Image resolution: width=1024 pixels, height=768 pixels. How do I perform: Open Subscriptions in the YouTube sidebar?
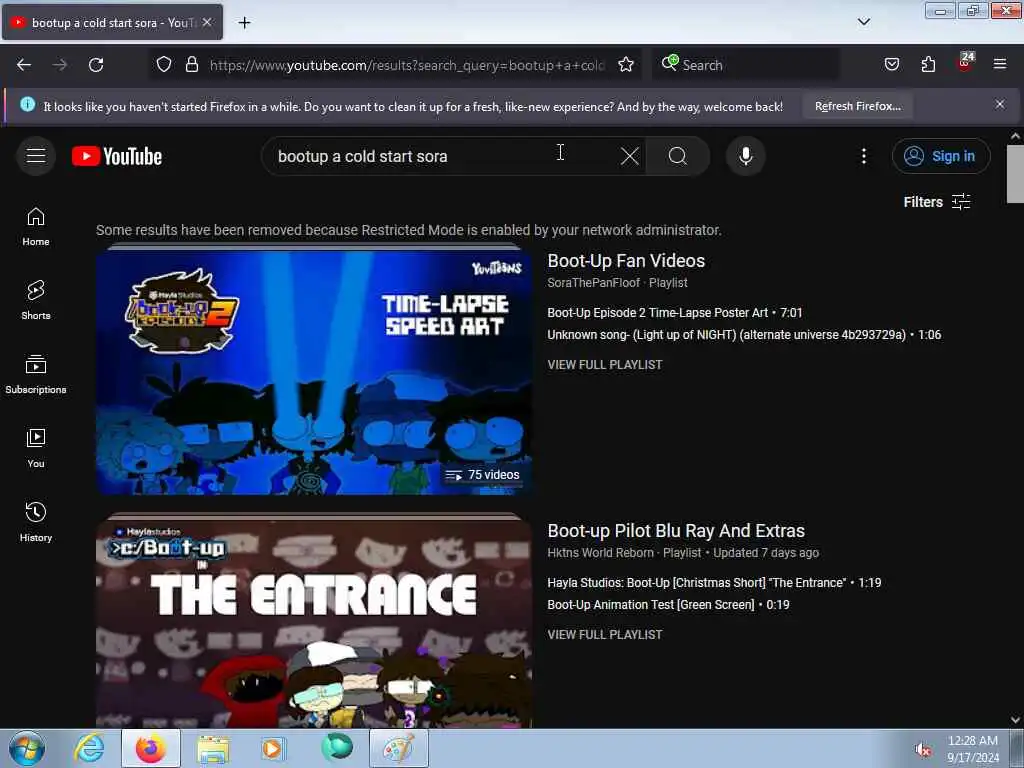(36, 374)
